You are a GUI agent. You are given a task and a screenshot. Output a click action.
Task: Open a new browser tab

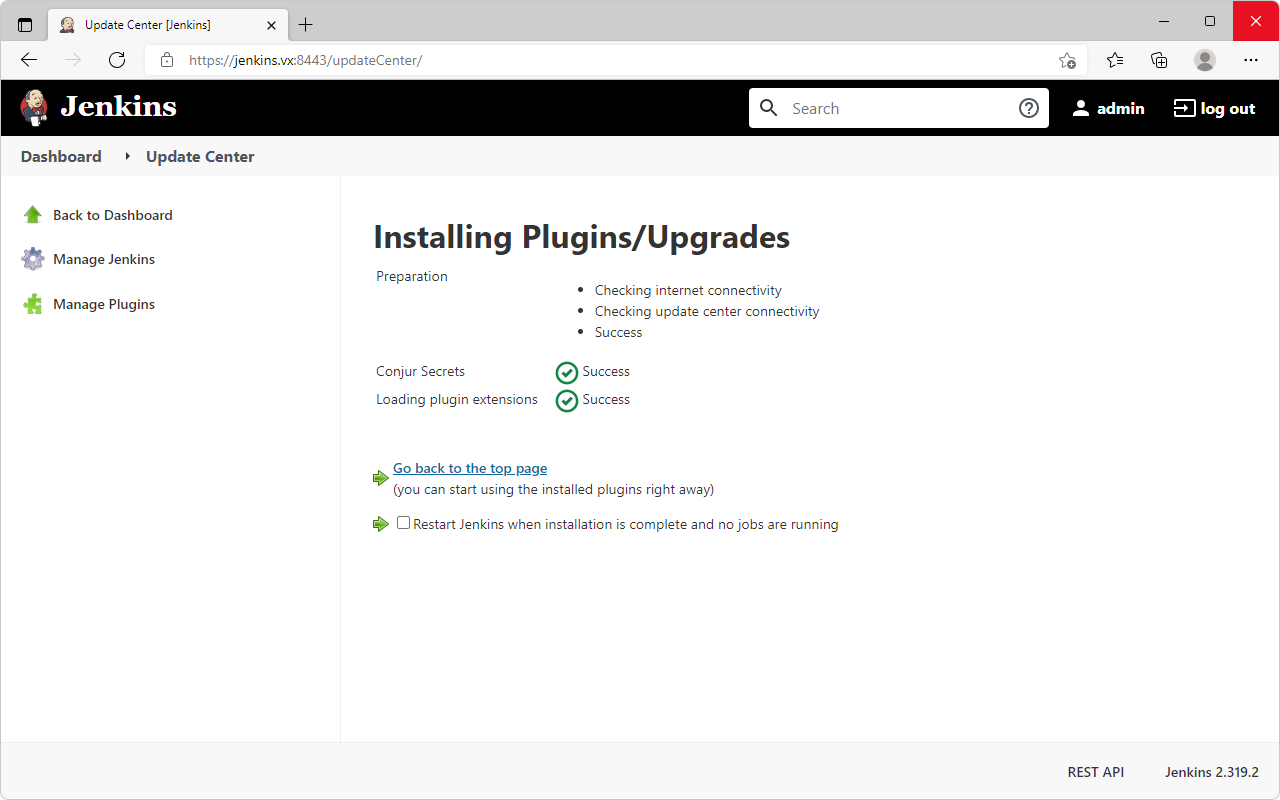pos(306,25)
